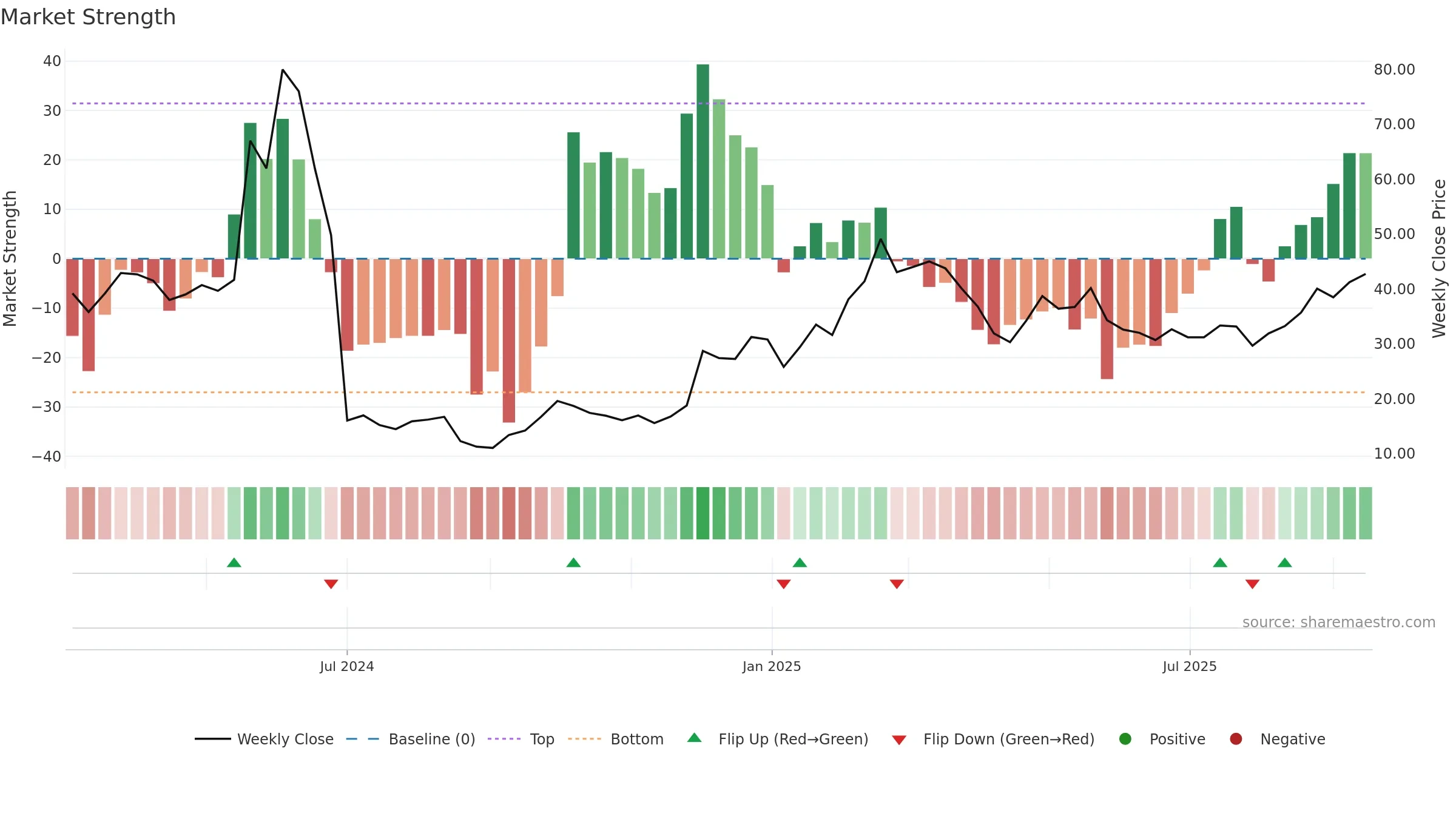Click the blue dashed Baseline (0) legend sample
This screenshot has width=1456, height=819.
[x=362, y=739]
